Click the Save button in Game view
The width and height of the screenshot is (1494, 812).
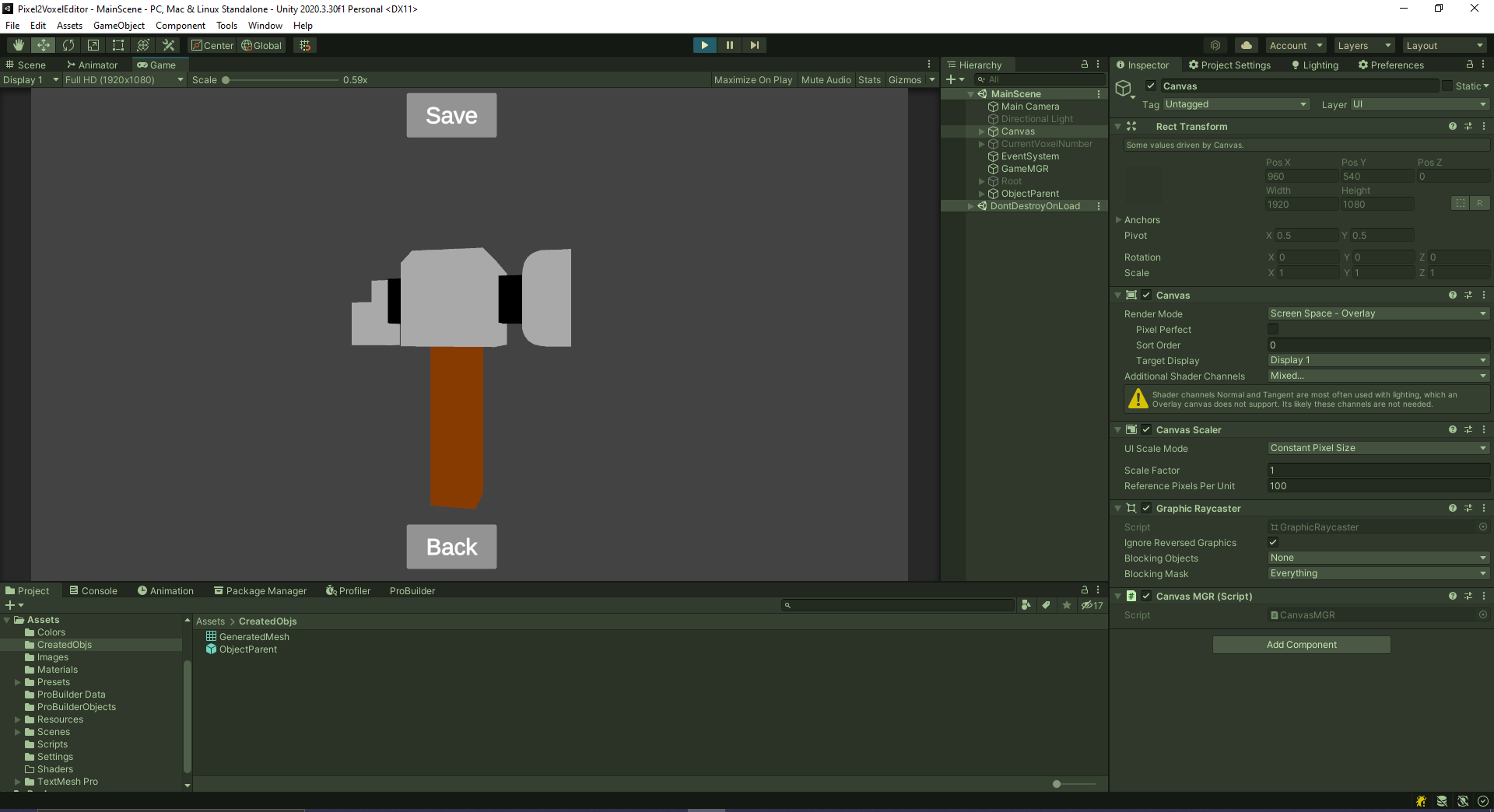tap(451, 116)
